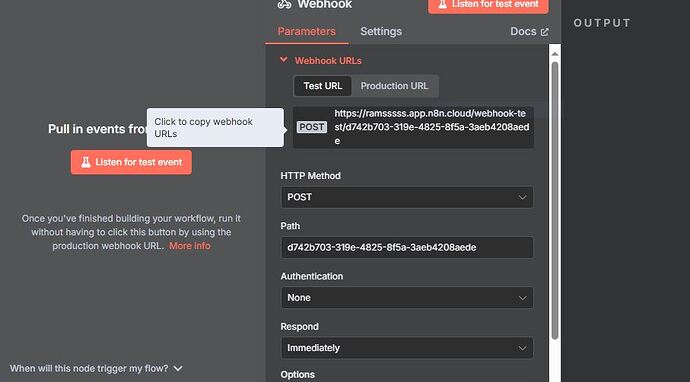This screenshot has height=382, width=690.
Task: Click the Webhook node icon in header
Action: coord(284,4)
